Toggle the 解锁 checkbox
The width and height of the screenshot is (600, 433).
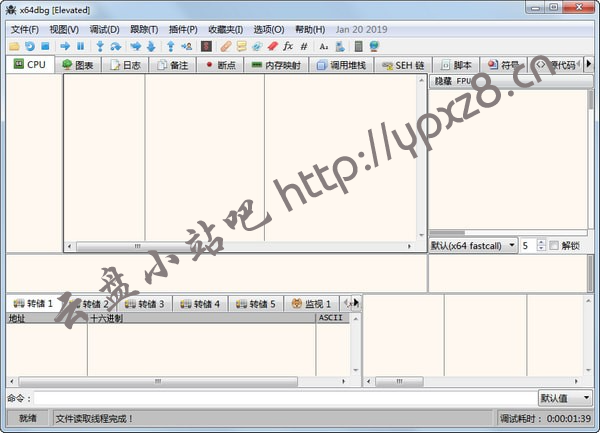coord(554,246)
